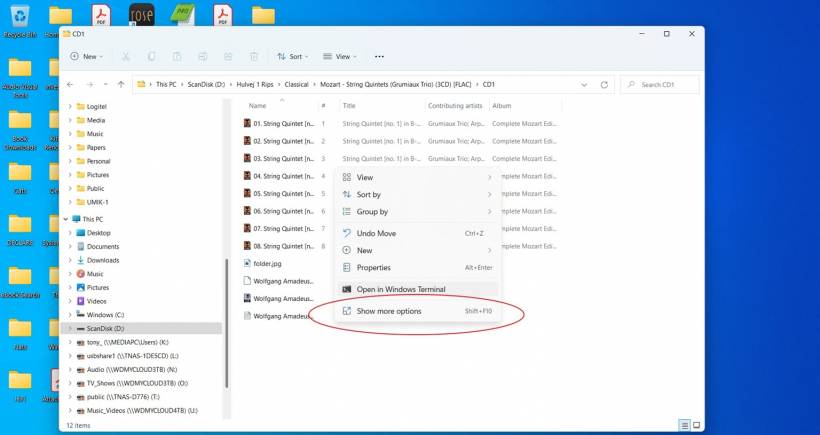Image resolution: width=820 pixels, height=435 pixels.
Task: Click the Copy icon in toolbar
Action: tap(151, 56)
